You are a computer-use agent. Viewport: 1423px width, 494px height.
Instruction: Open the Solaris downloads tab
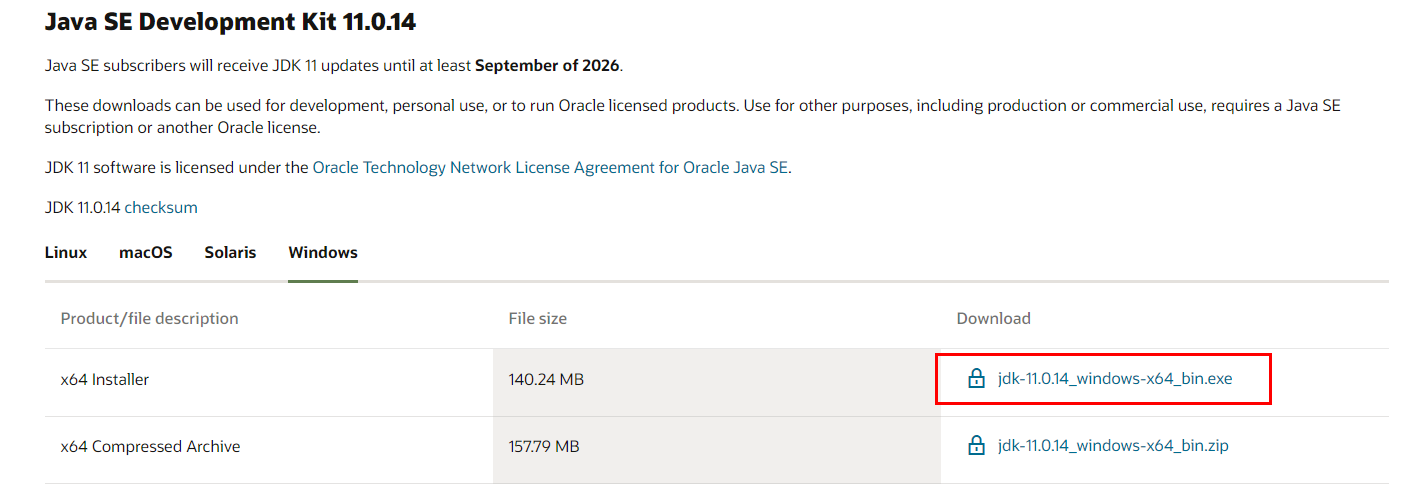coord(231,252)
